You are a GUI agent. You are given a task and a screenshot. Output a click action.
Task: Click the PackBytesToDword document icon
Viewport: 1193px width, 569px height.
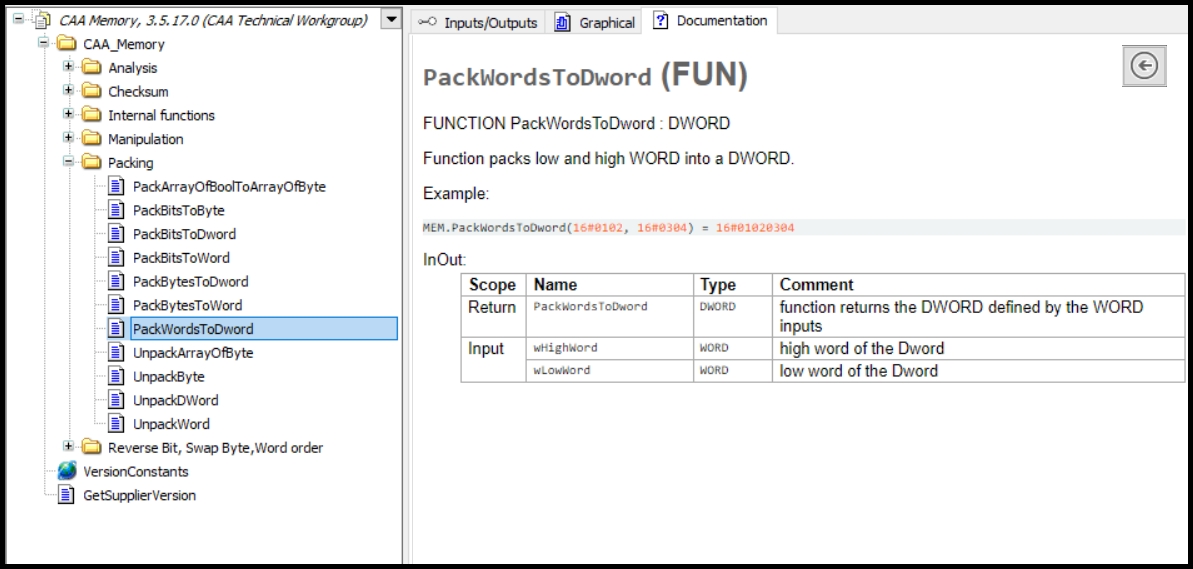[x=116, y=281]
